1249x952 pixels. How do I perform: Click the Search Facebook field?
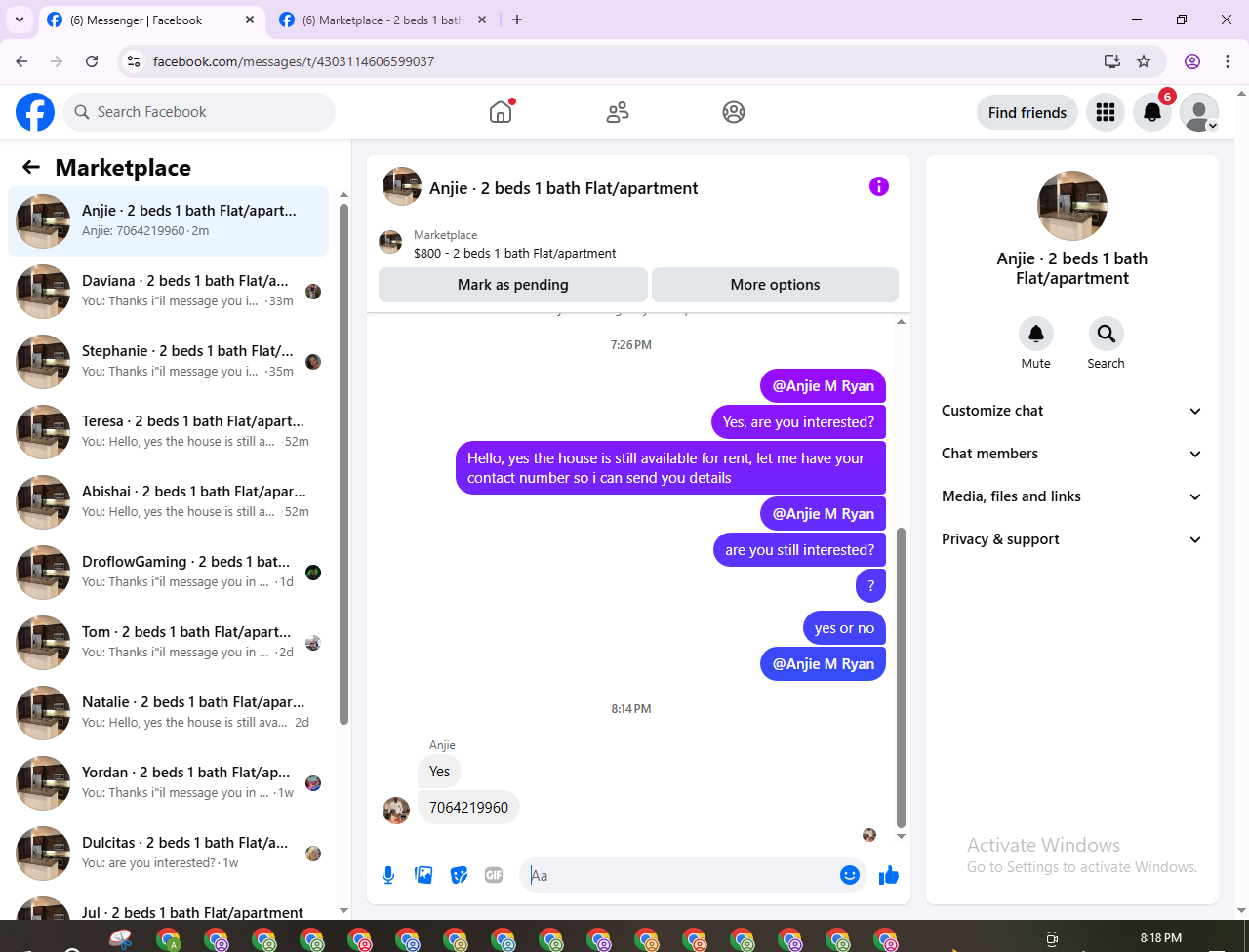(199, 112)
